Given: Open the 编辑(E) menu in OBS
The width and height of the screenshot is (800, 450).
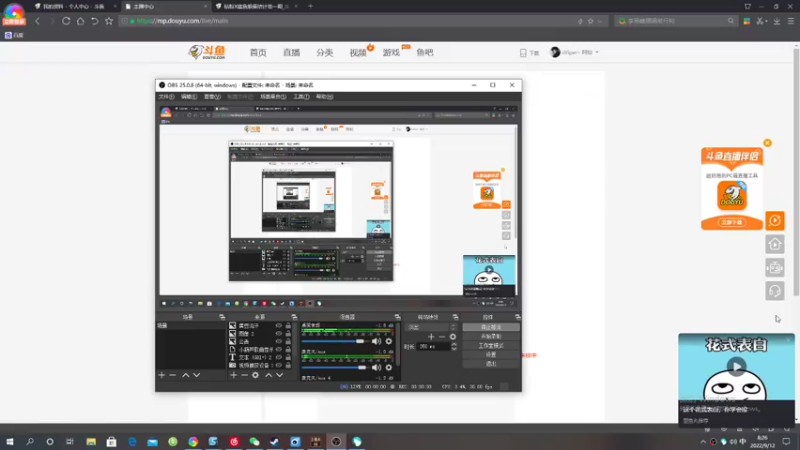Looking at the screenshot, I should pyautogui.click(x=189, y=96).
